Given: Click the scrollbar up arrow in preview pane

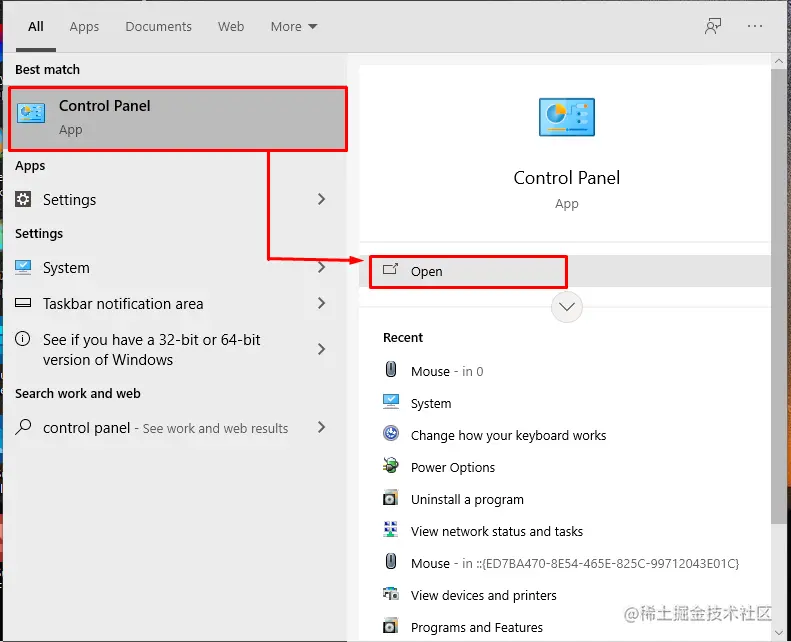Looking at the screenshot, I should click(778, 61).
